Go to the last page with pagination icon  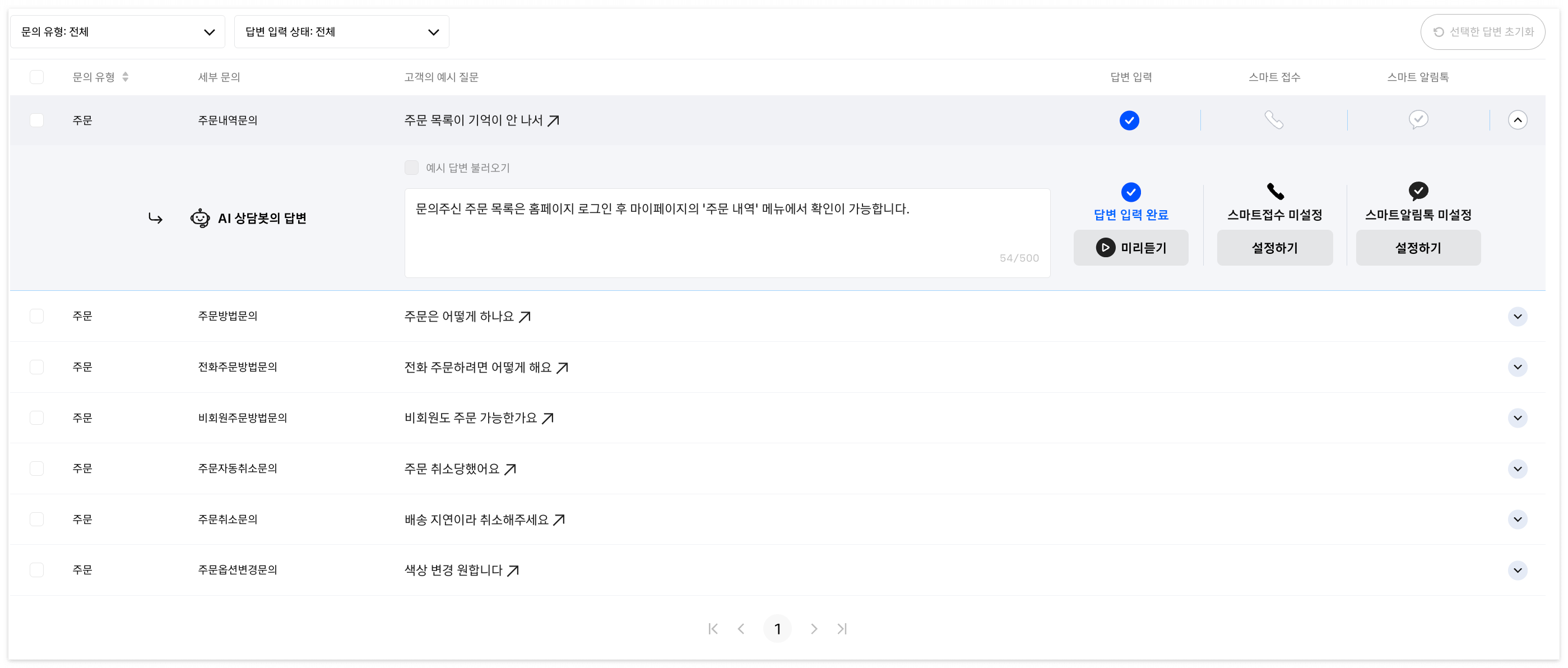click(x=842, y=628)
